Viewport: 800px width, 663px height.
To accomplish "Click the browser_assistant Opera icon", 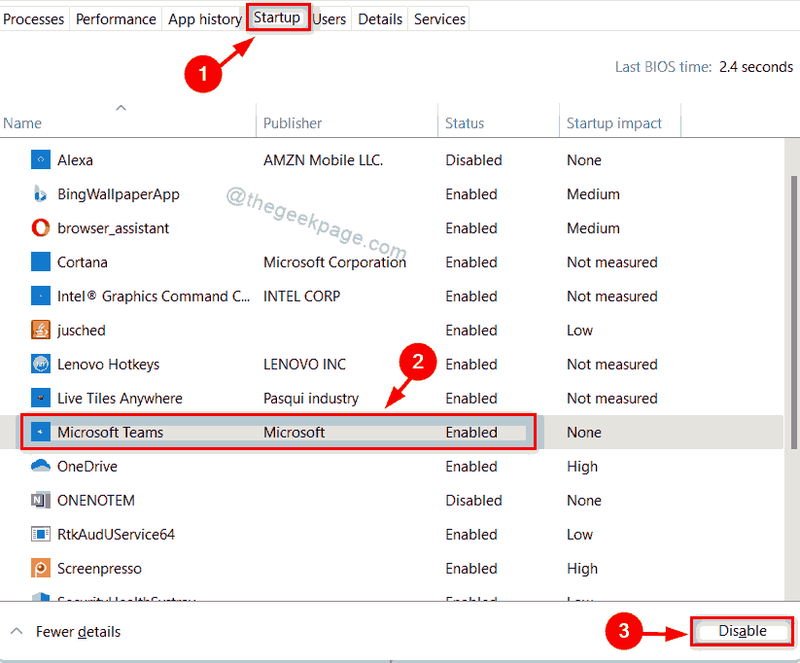I will point(41,228).
